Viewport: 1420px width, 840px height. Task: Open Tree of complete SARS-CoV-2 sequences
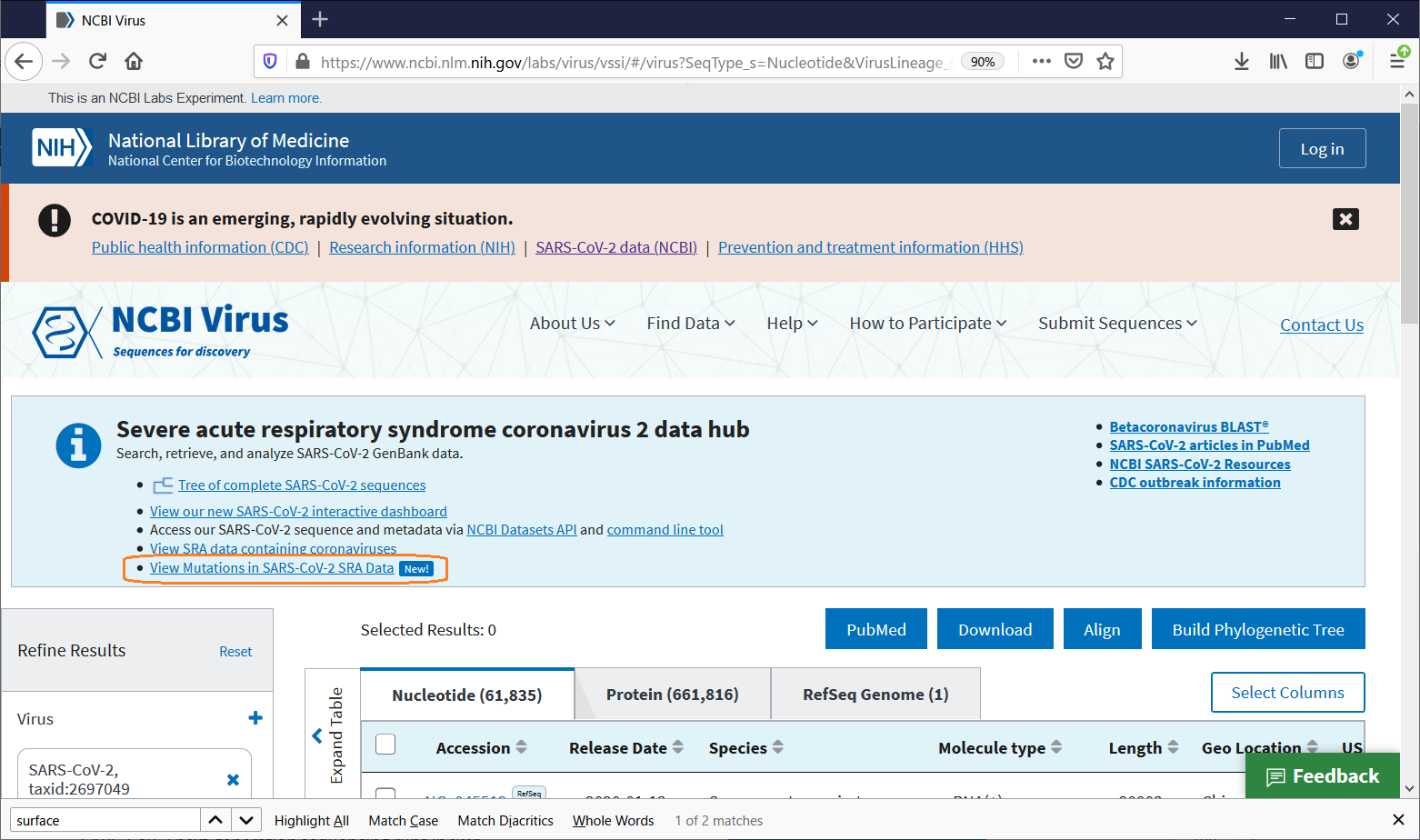click(302, 485)
